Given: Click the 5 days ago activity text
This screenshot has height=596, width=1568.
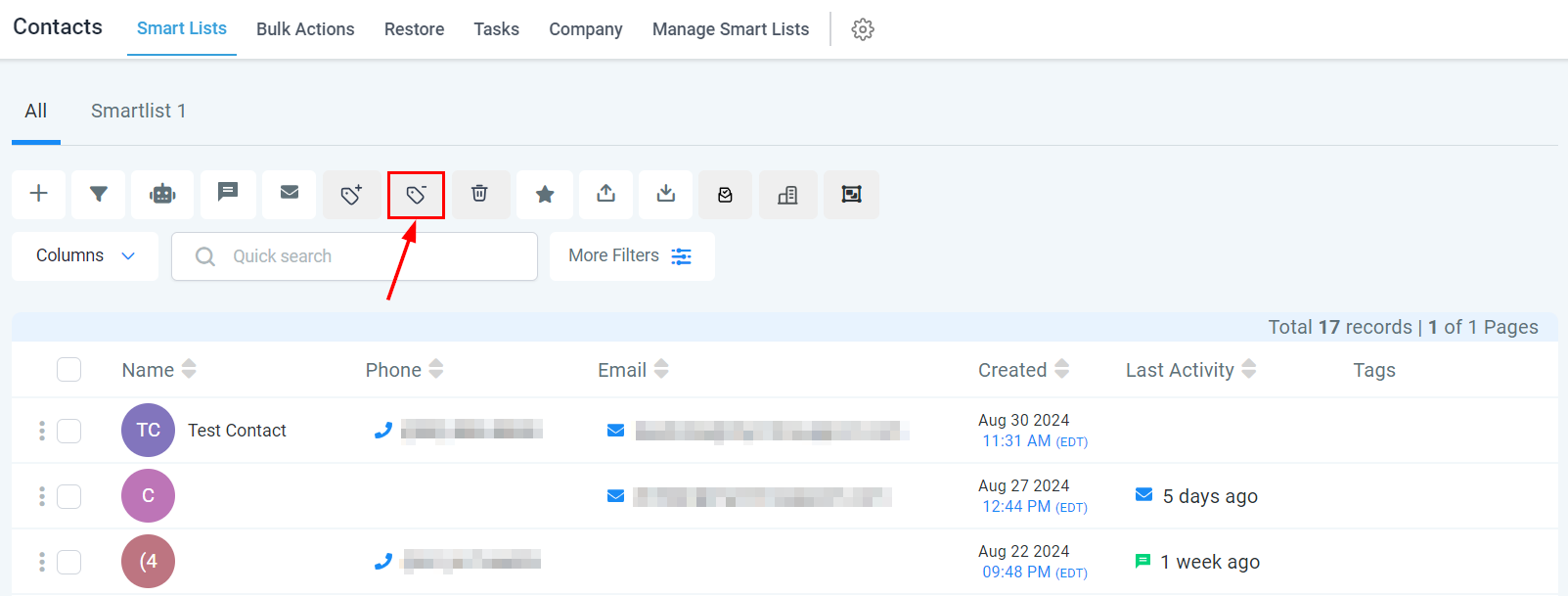Looking at the screenshot, I should tap(1210, 496).
